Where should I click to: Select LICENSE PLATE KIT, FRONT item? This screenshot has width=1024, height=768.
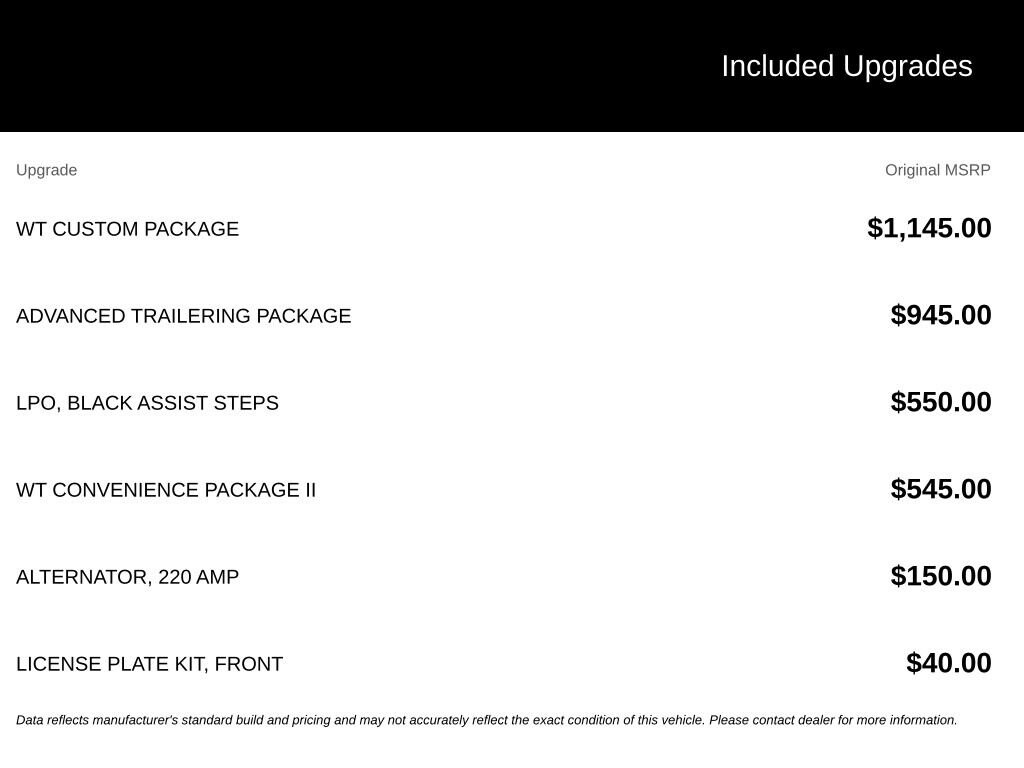click(150, 664)
